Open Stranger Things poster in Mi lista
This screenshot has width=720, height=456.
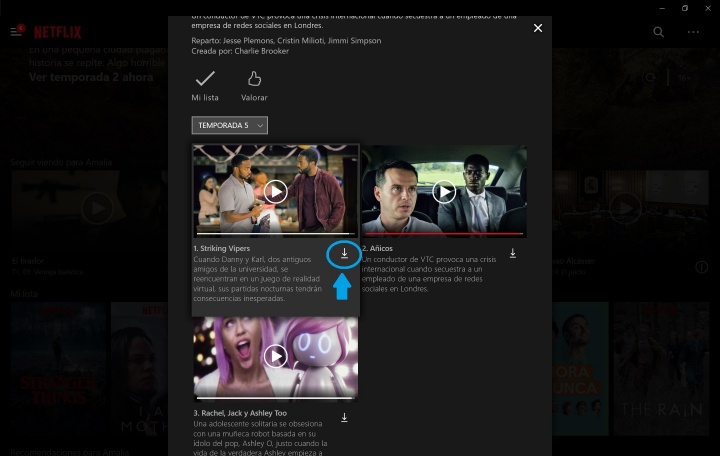click(x=58, y=369)
